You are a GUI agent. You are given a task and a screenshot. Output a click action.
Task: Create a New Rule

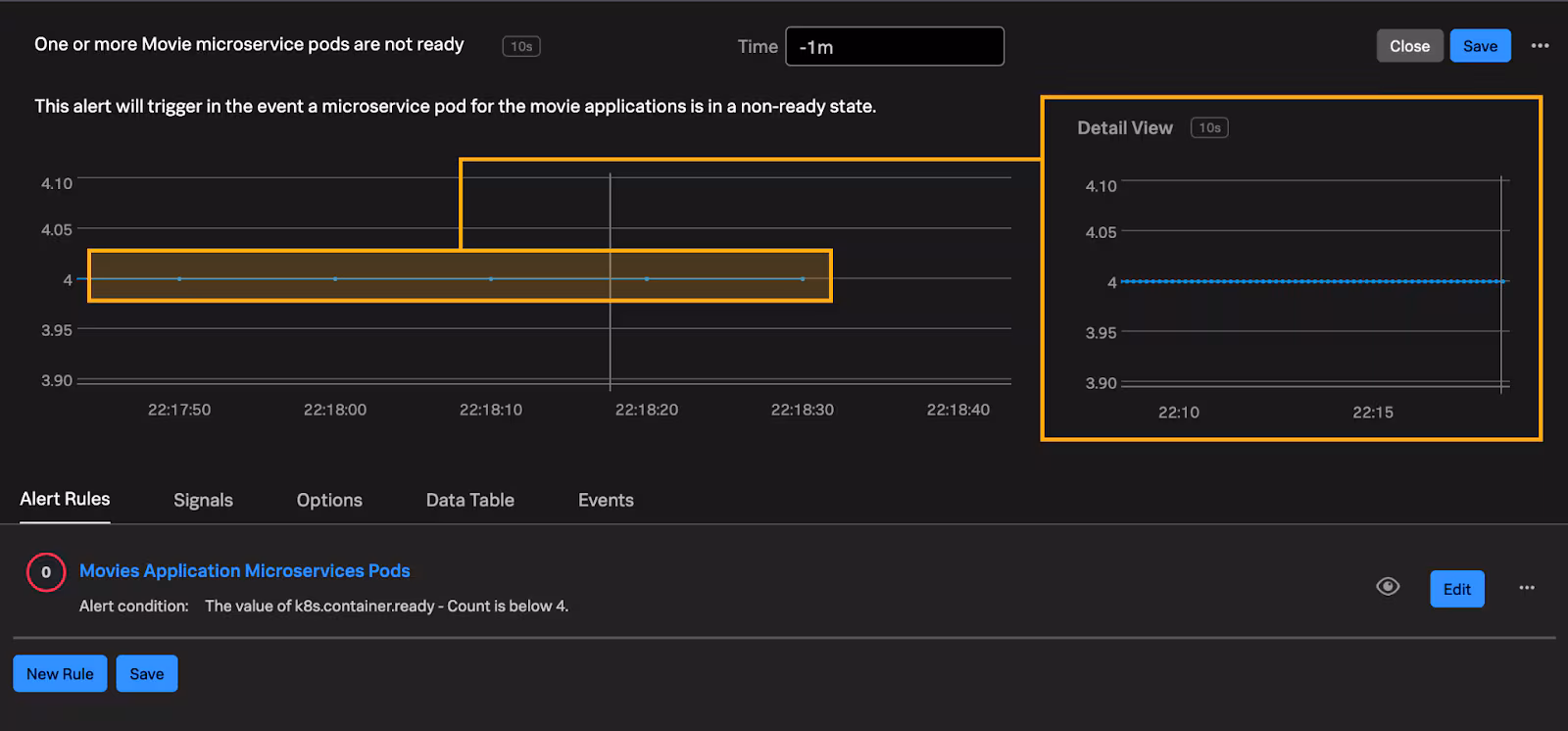pos(60,674)
